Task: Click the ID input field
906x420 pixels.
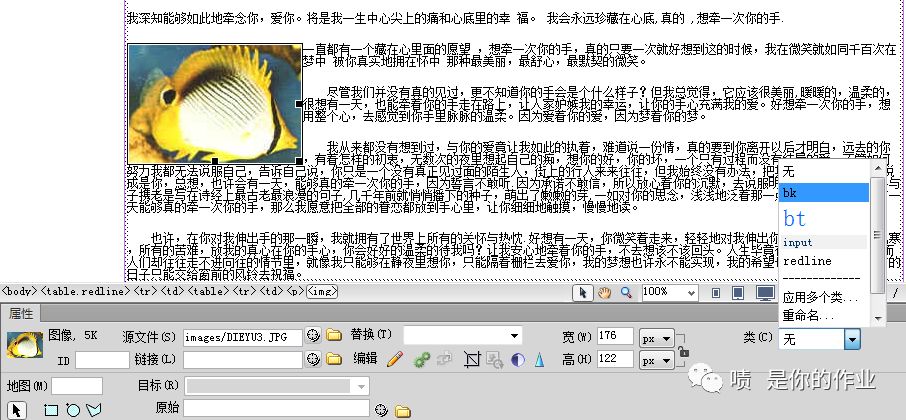Action: [x=102, y=360]
